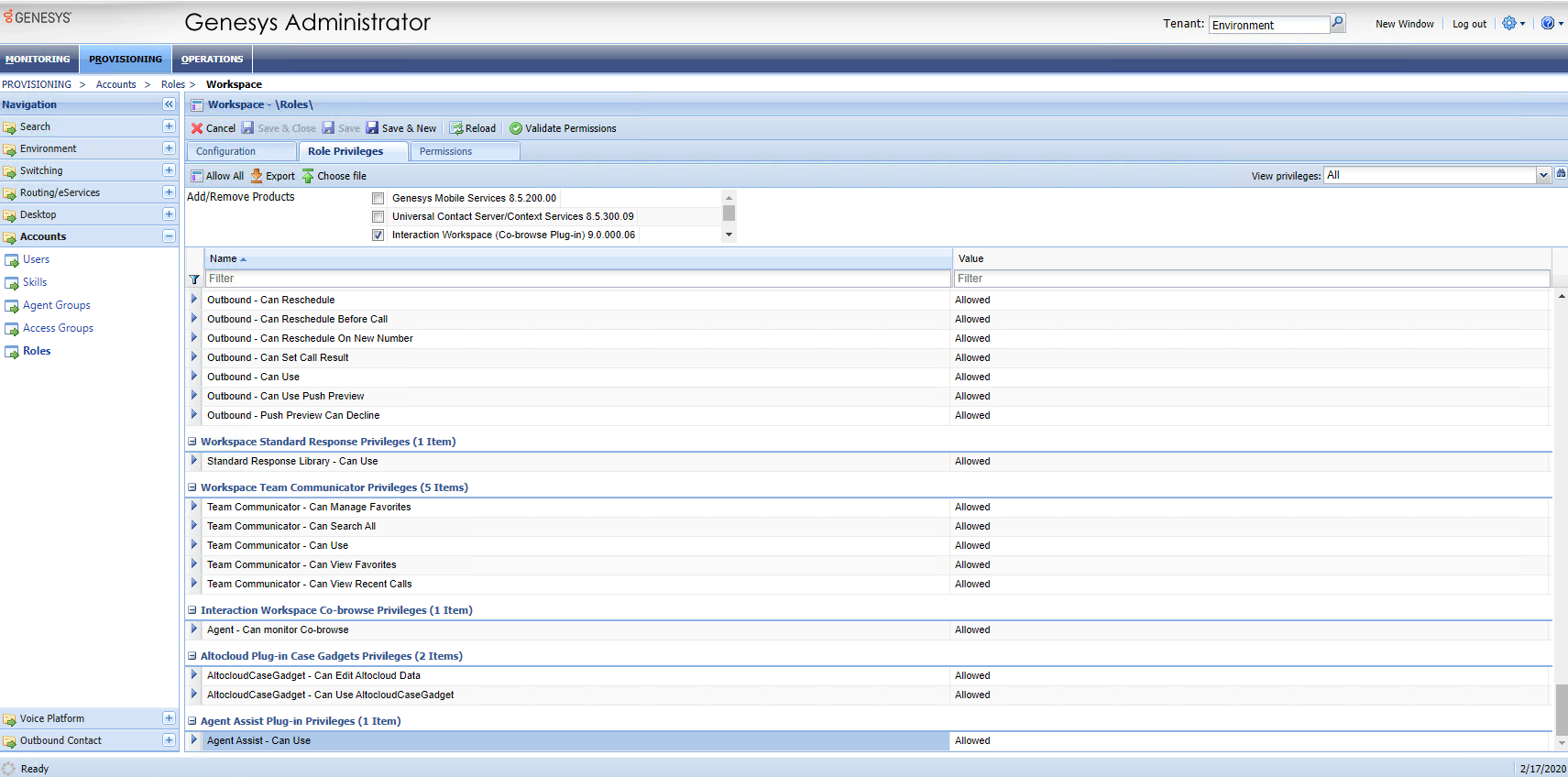Image resolution: width=1568 pixels, height=777 pixels.
Task: Click the Choose file icon
Action: tap(308, 176)
